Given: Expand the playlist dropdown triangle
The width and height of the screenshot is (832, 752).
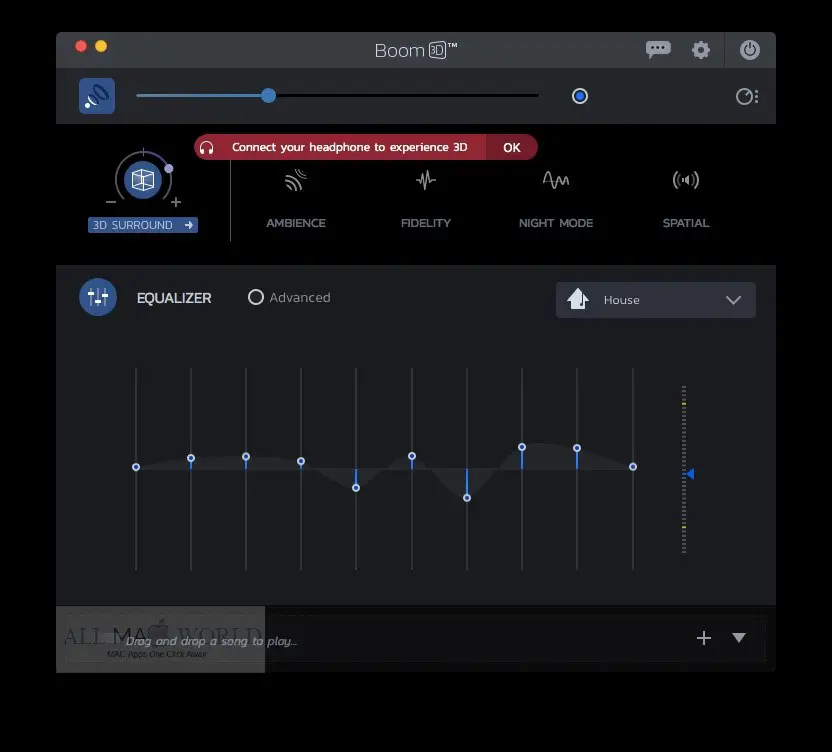Looking at the screenshot, I should [739, 637].
